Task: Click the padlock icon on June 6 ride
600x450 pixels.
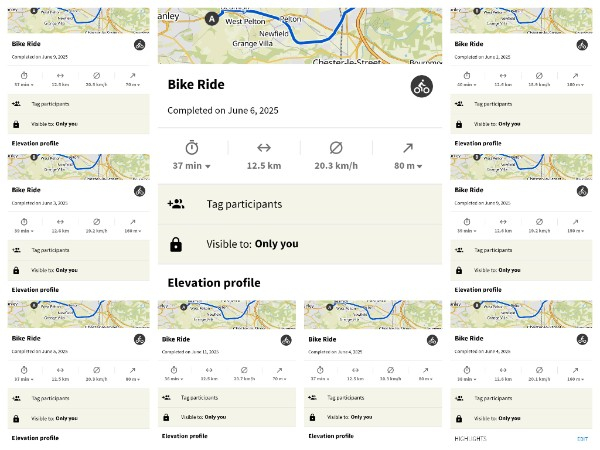Action: pyautogui.click(x=176, y=244)
